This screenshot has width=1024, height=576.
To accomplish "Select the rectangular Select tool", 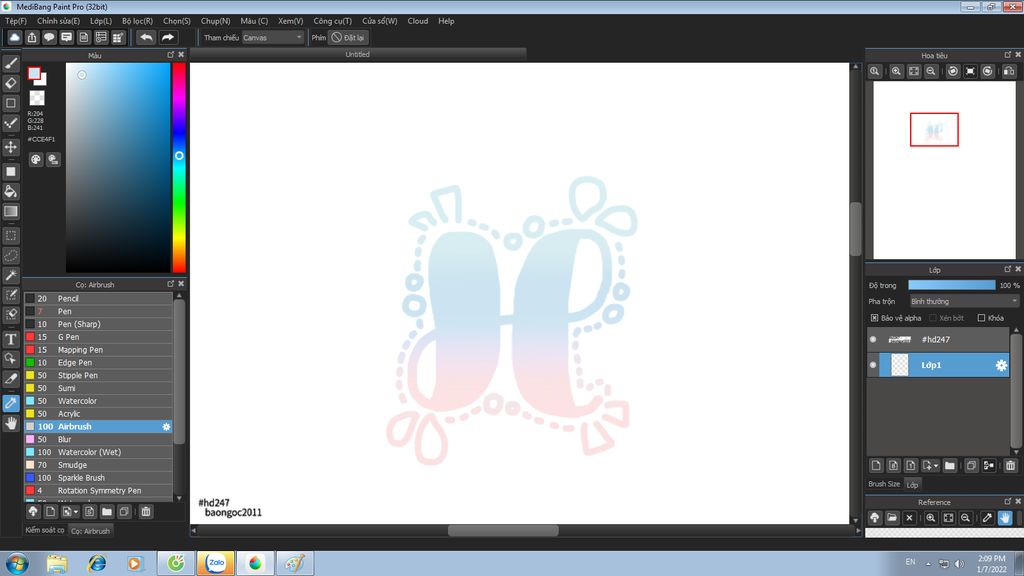I will pyautogui.click(x=11, y=235).
